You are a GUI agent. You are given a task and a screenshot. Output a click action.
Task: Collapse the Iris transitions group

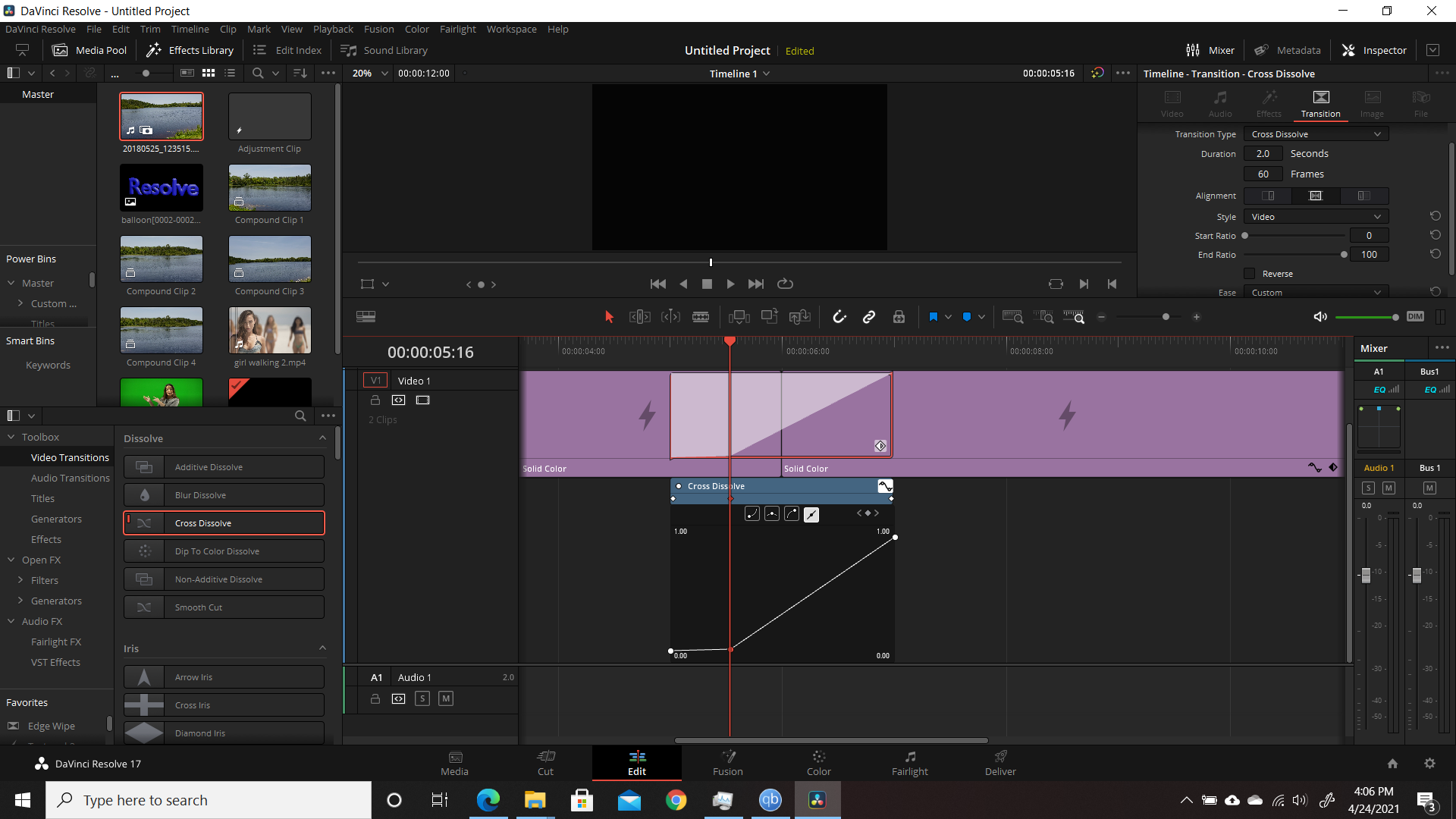pyautogui.click(x=322, y=648)
